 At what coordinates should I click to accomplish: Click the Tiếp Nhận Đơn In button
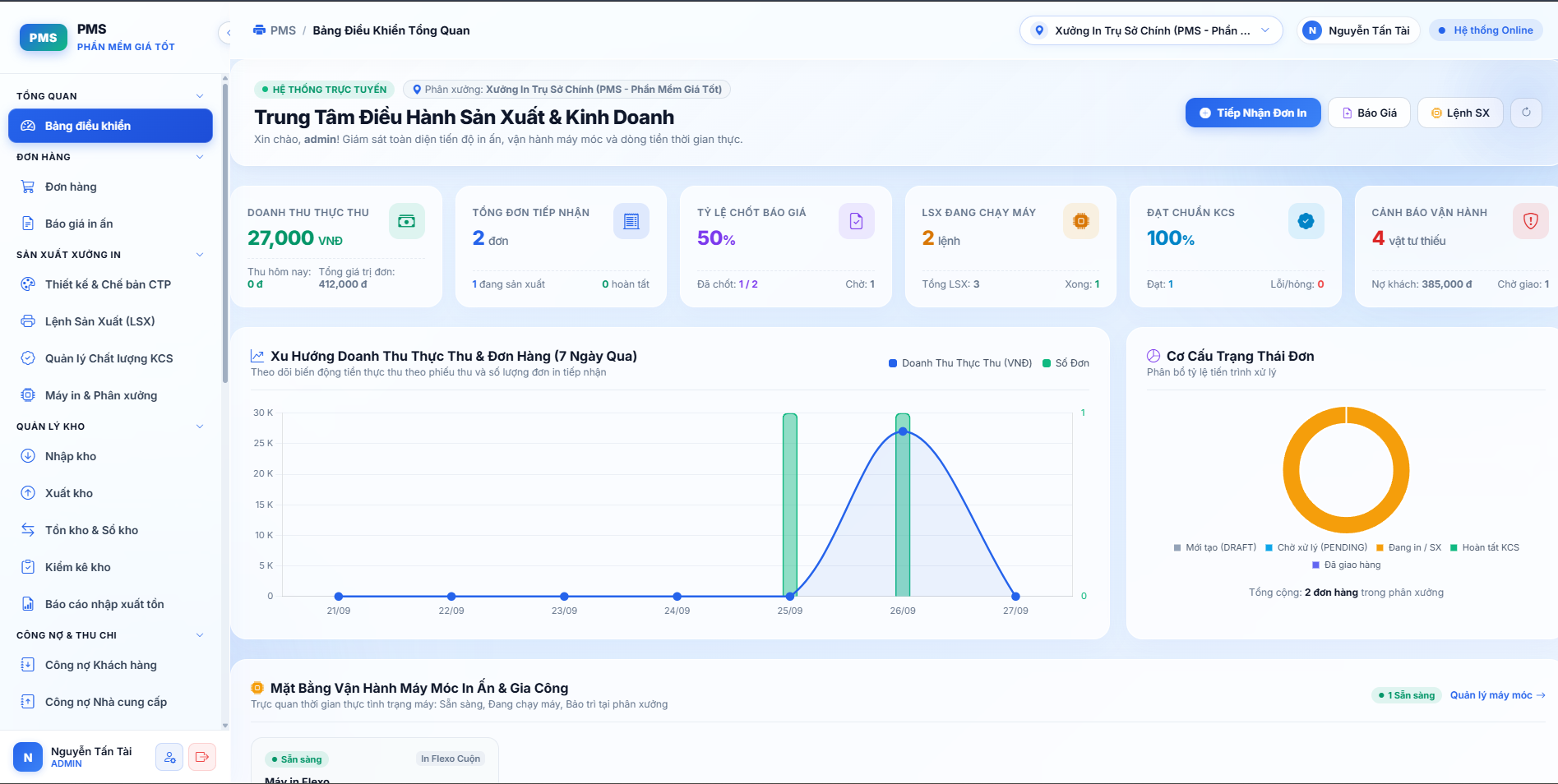[1253, 113]
